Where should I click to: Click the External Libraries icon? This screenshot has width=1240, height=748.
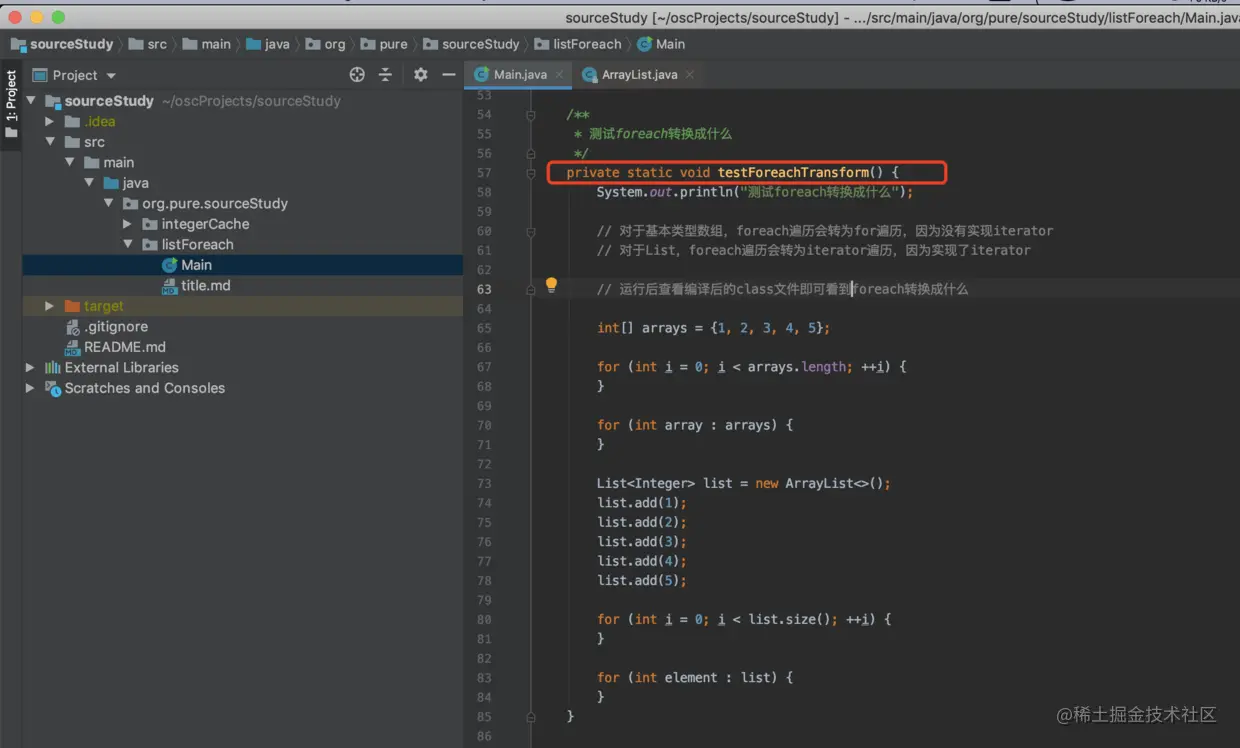tap(53, 368)
